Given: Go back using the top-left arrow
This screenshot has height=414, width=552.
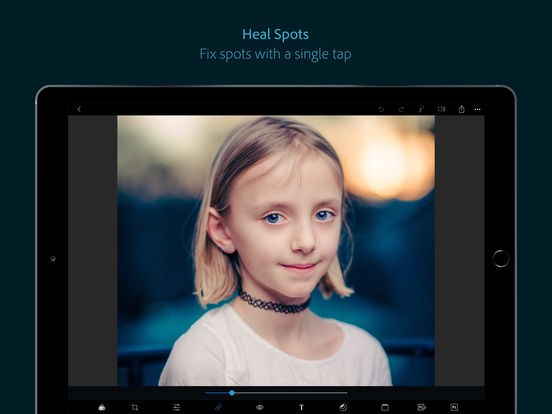Looking at the screenshot, I should coord(79,109).
